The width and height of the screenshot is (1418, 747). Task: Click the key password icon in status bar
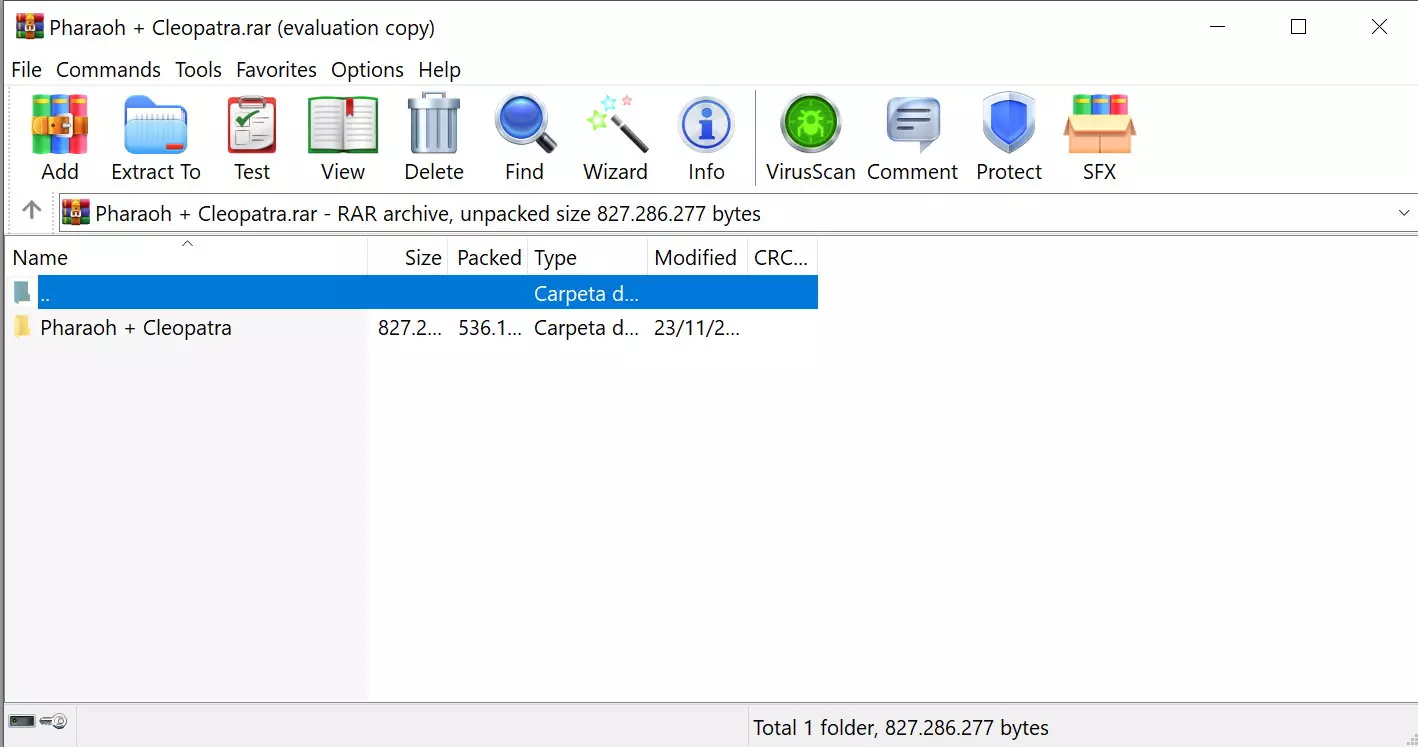53,720
